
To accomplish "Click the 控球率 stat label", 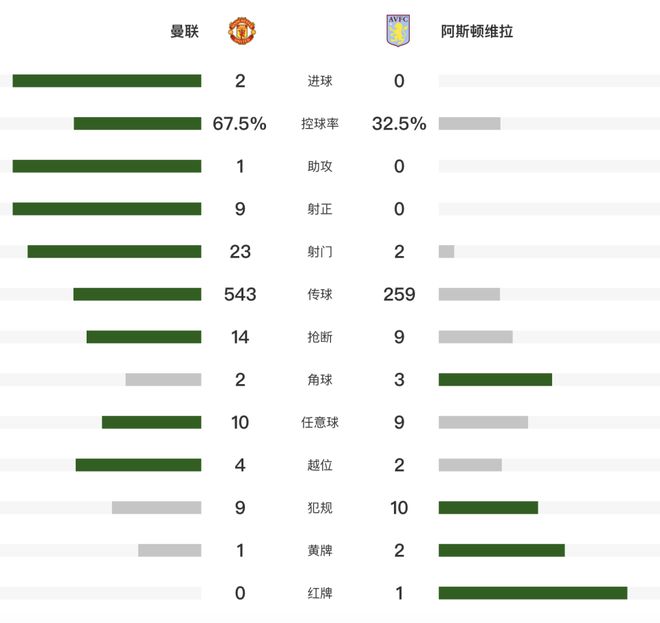I will tap(320, 124).
